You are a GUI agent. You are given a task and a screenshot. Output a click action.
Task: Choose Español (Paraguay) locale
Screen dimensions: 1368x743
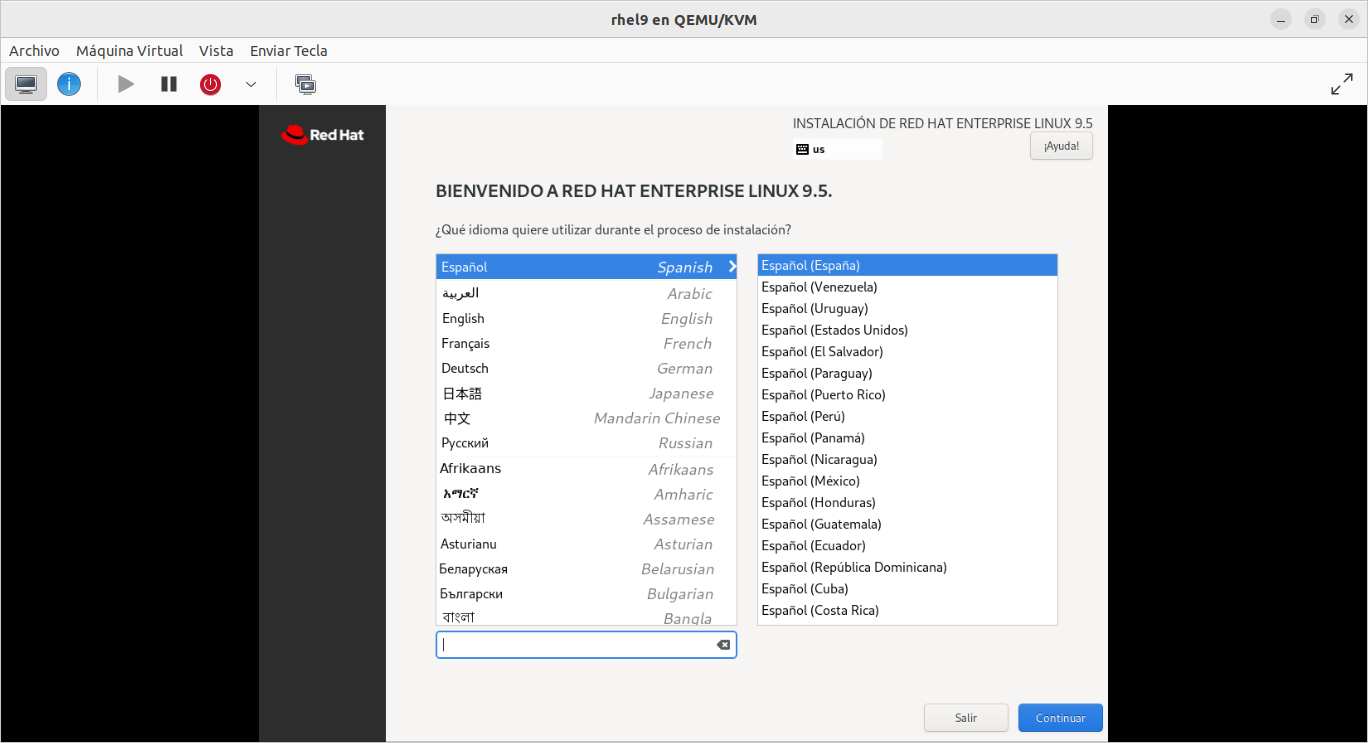pyautogui.click(x=907, y=373)
